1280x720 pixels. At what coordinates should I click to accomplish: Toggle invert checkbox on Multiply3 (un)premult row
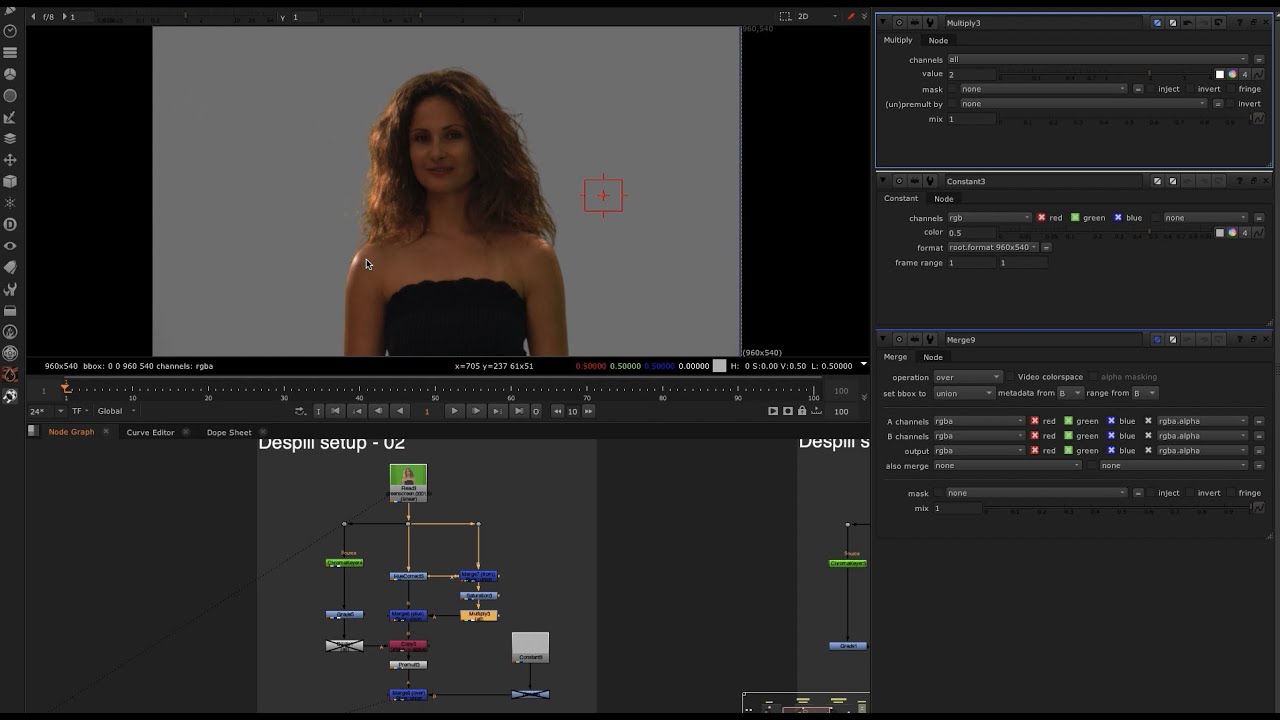(1232, 104)
